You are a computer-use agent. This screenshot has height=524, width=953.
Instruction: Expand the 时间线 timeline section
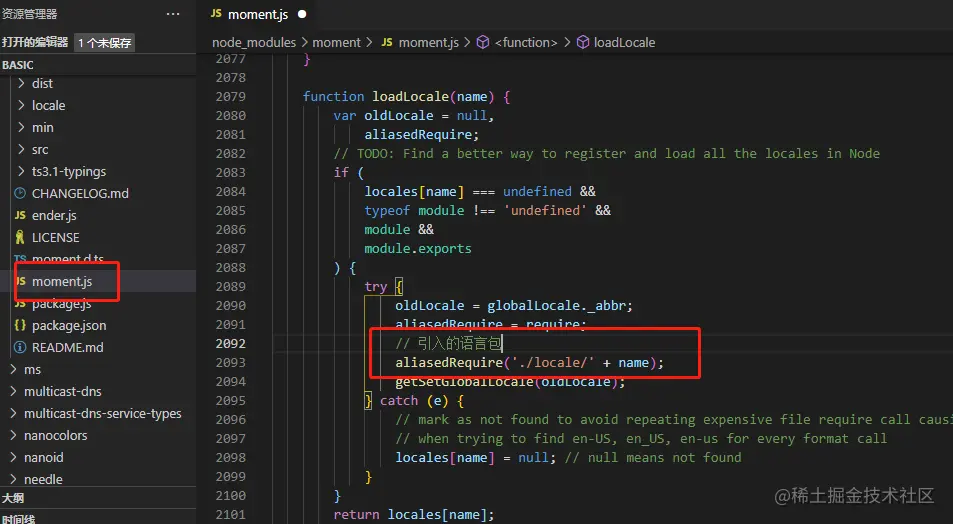[x=98, y=517]
